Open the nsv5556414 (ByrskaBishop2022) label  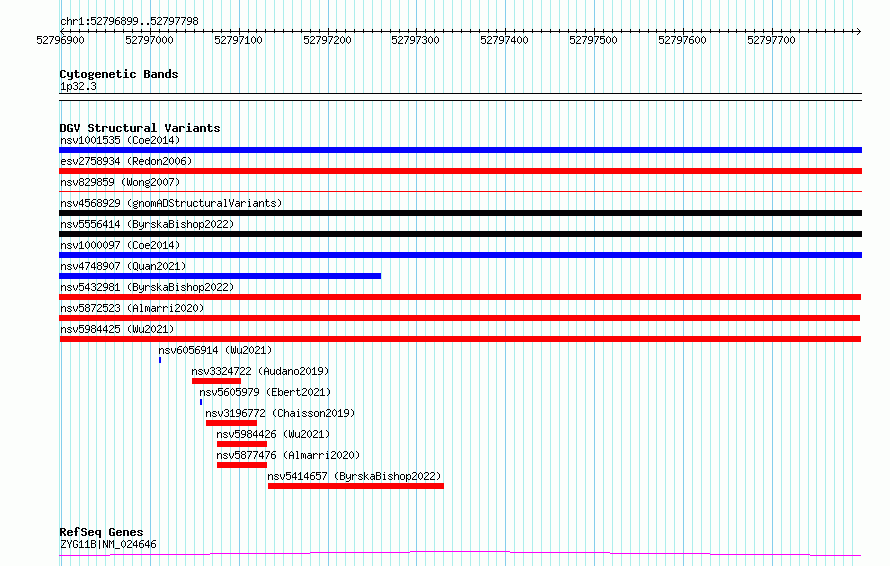click(x=147, y=224)
